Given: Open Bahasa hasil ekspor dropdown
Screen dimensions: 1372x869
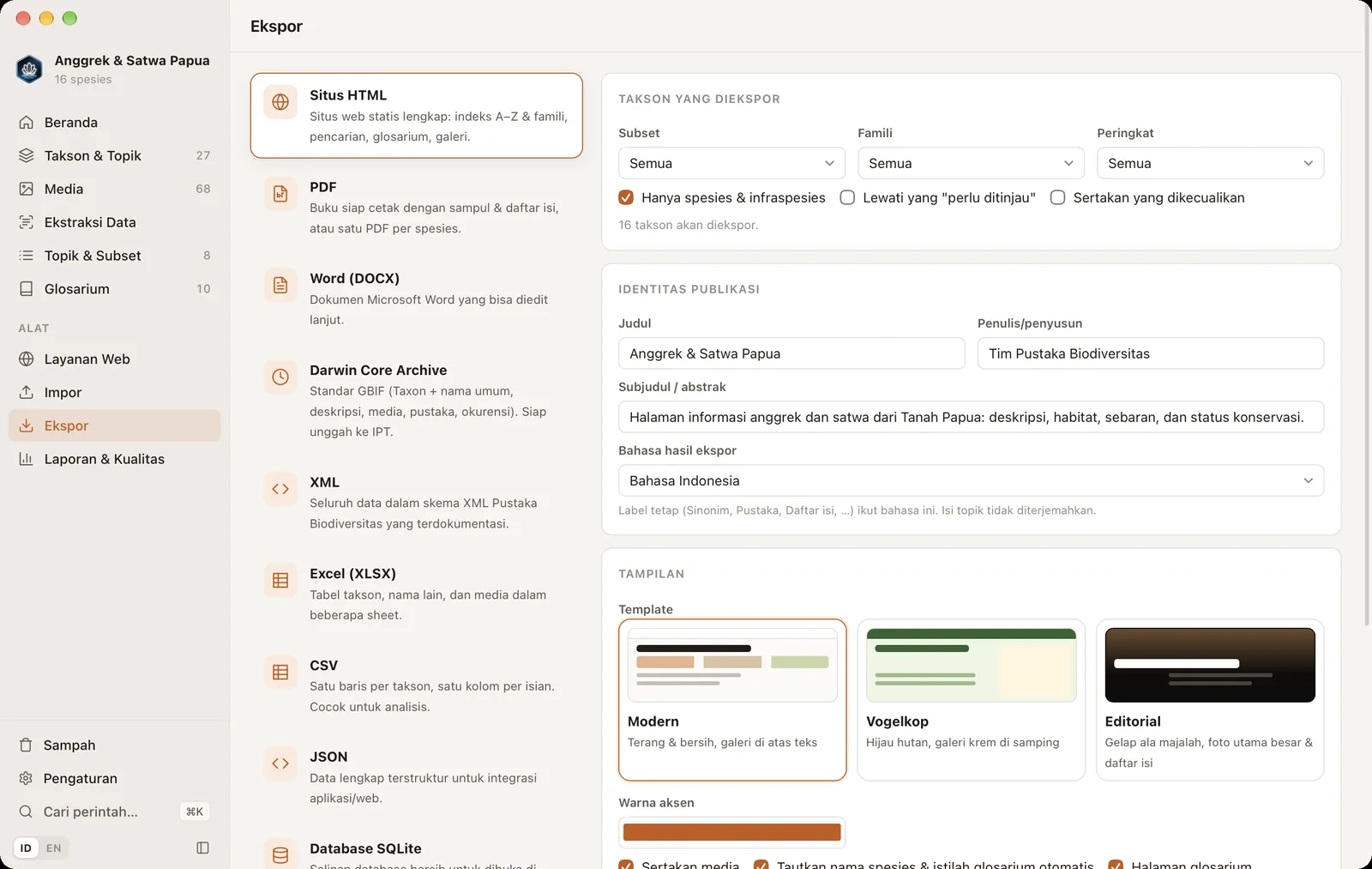Looking at the screenshot, I should point(971,480).
